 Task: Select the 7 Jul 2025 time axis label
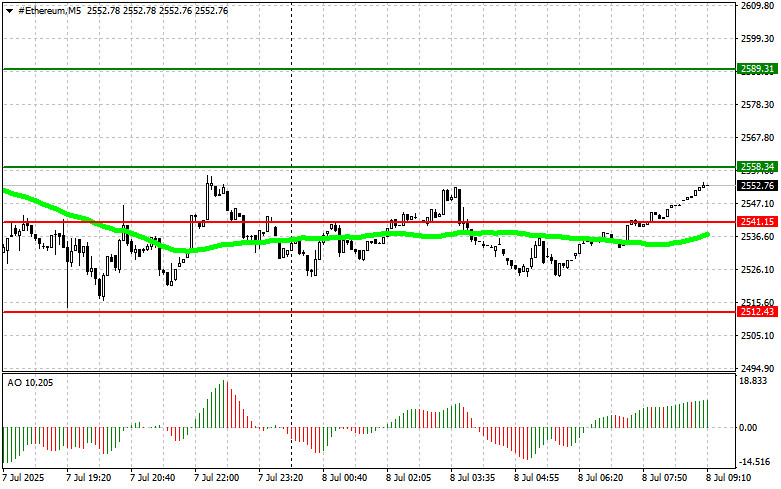pyautogui.click(x=23, y=478)
